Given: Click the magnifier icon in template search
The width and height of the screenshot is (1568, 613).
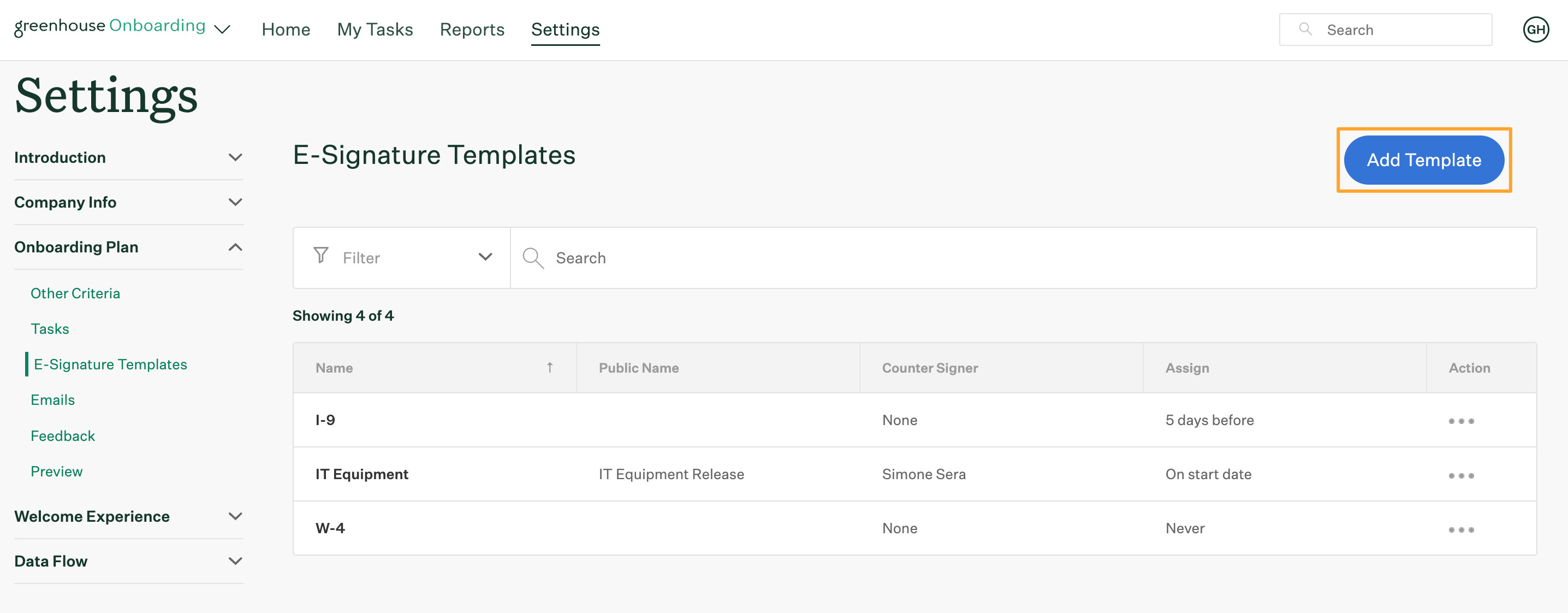Looking at the screenshot, I should [533, 258].
